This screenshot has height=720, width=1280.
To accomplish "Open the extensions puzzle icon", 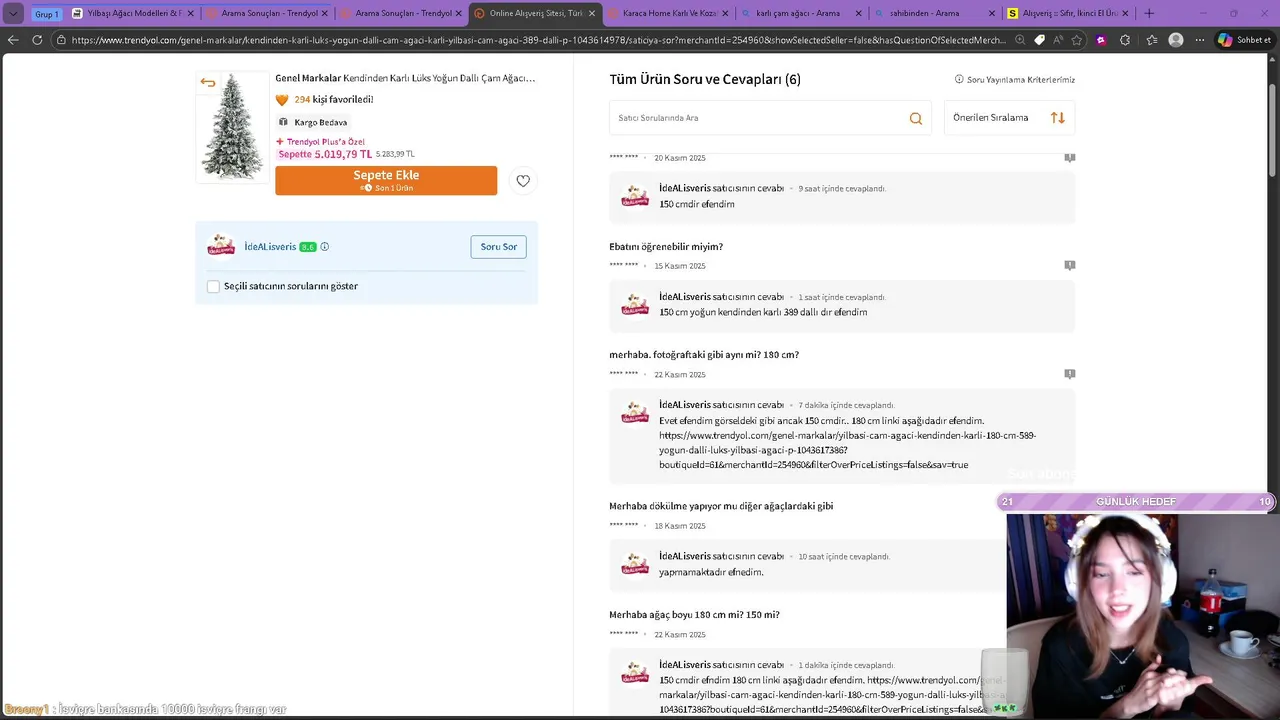I will point(1125,40).
